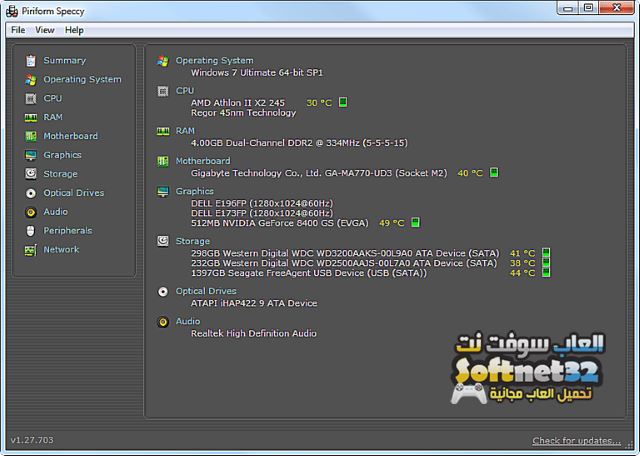Click the RAM icon in main panel

click(163, 131)
